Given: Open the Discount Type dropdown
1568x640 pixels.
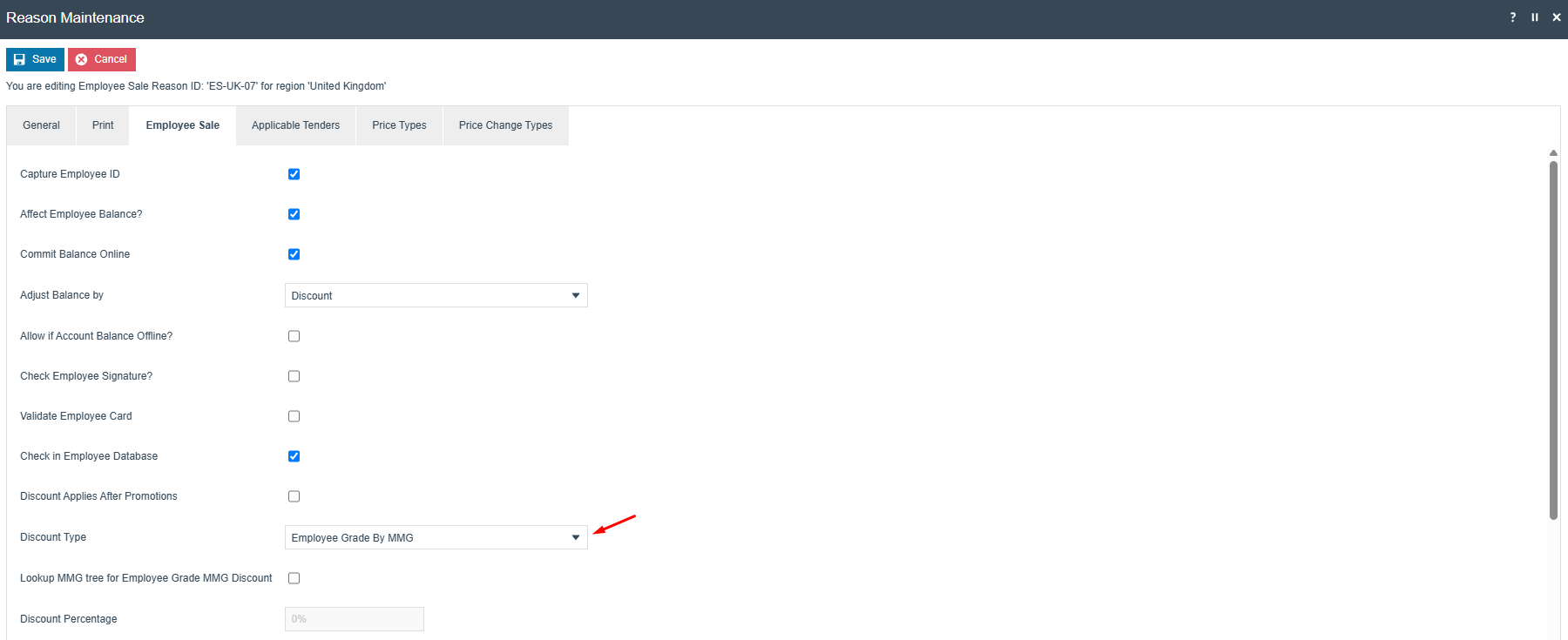Looking at the screenshot, I should pyautogui.click(x=436, y=537).
